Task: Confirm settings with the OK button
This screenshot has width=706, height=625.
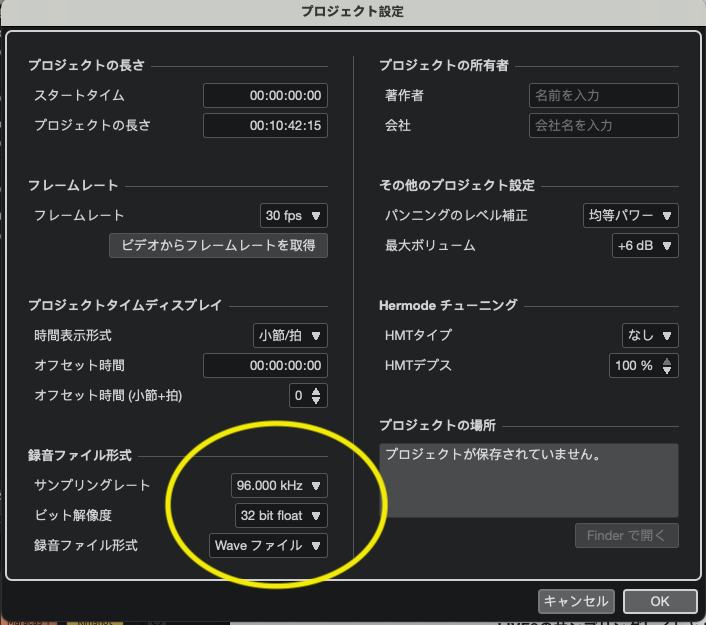Action: pyautogui.click(x=659, y=601)
